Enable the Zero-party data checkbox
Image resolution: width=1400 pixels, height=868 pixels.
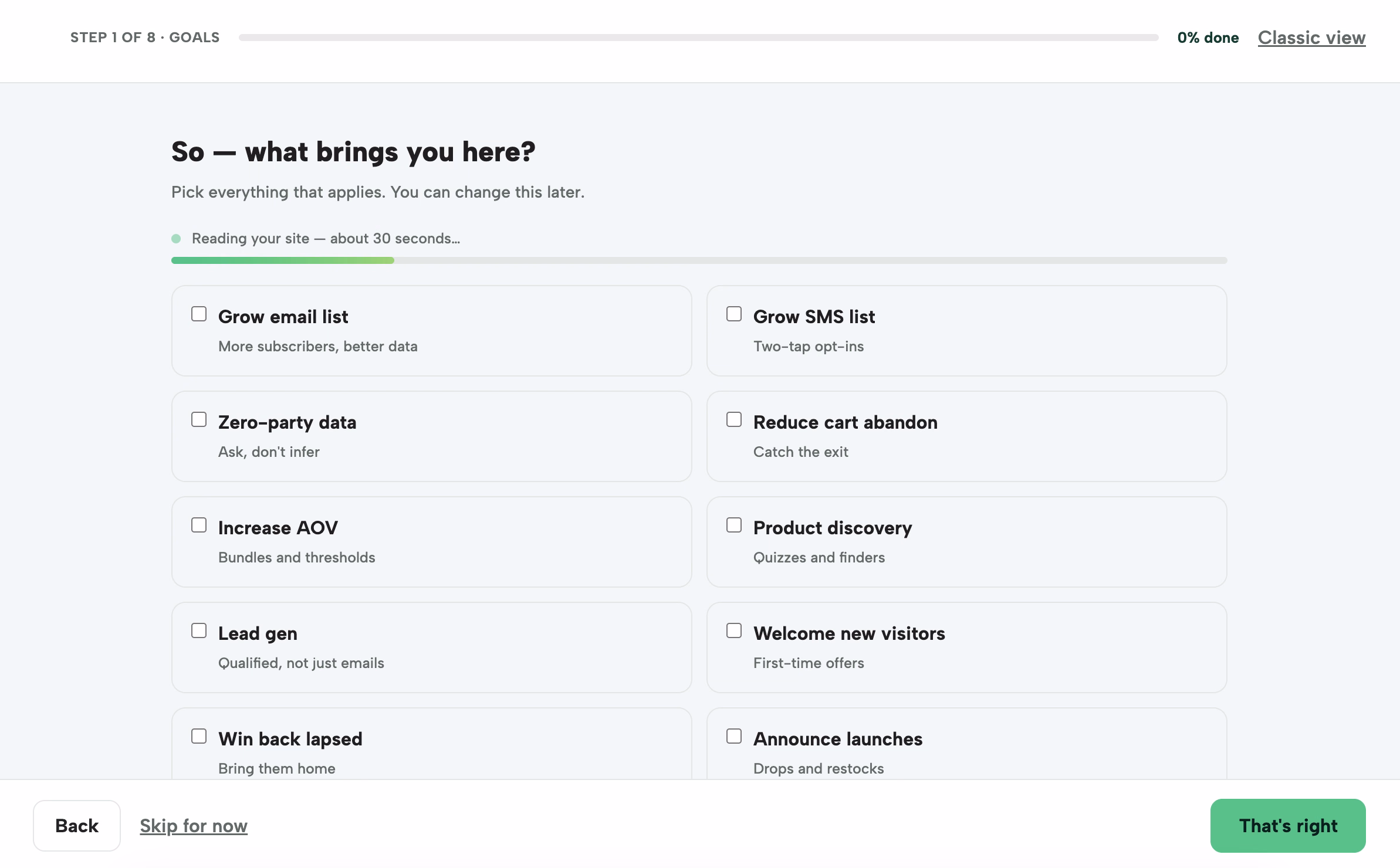199,420
